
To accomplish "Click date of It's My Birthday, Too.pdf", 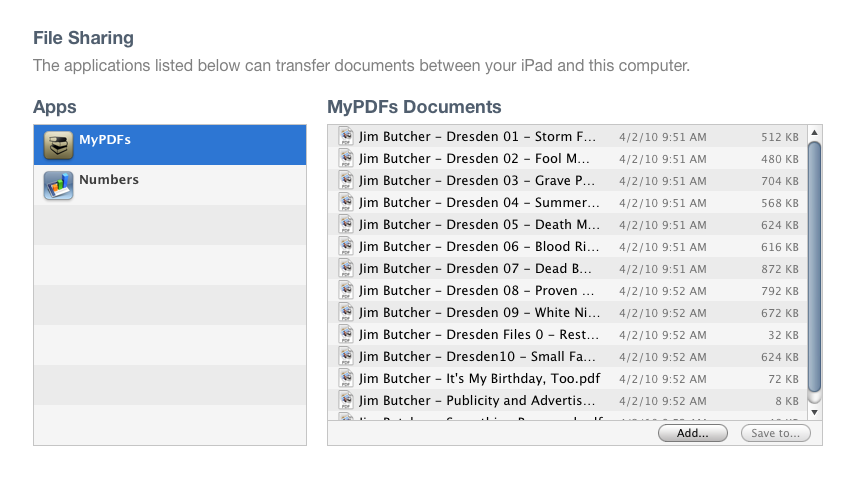I will pyautogui.click(x=663, y=379).
